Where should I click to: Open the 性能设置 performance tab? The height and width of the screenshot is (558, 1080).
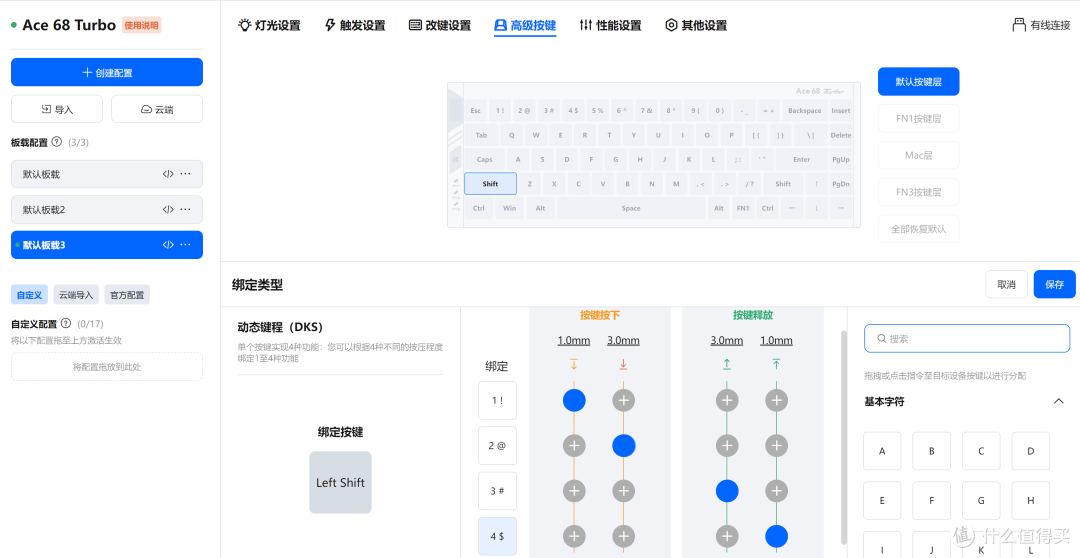pos(610,25)
